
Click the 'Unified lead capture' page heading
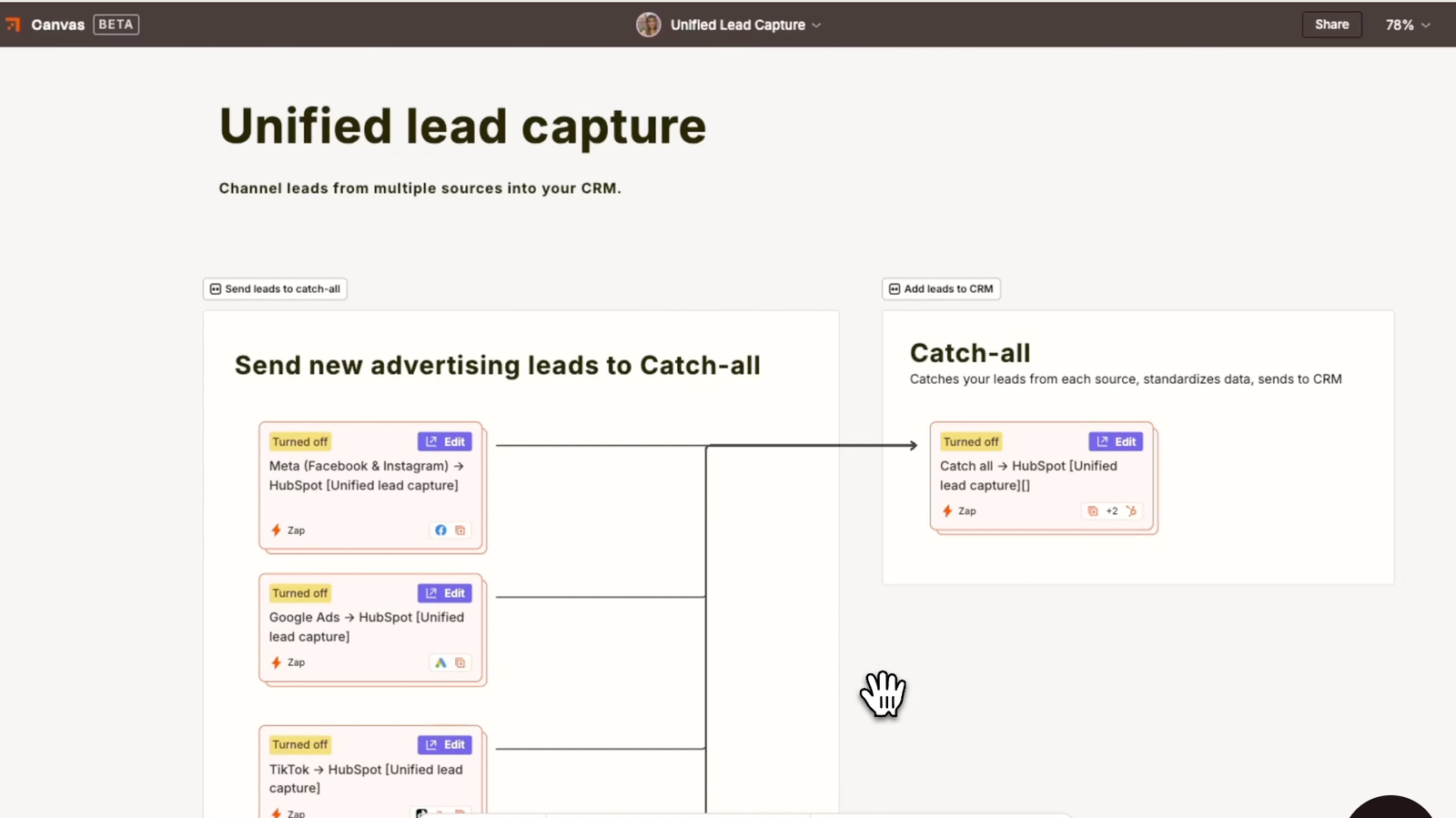462,126
